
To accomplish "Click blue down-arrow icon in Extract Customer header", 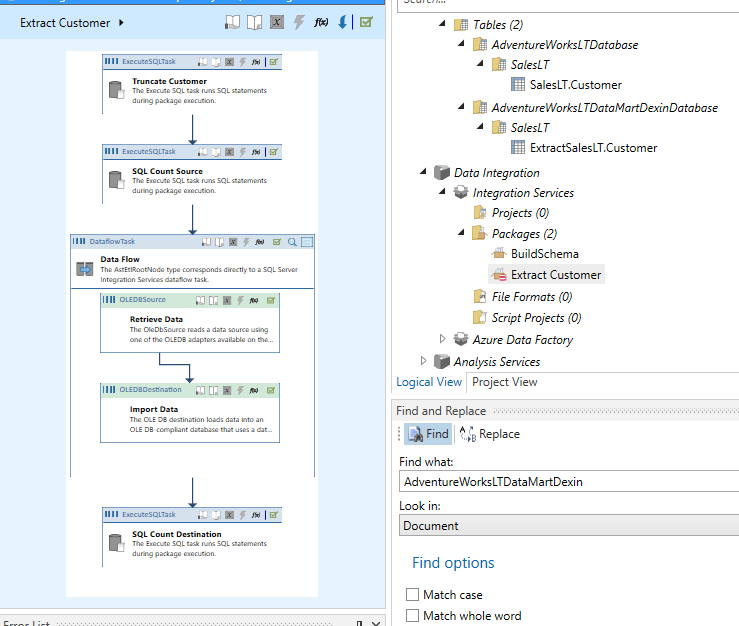I will pyautogui.click(x=343, y=22).
